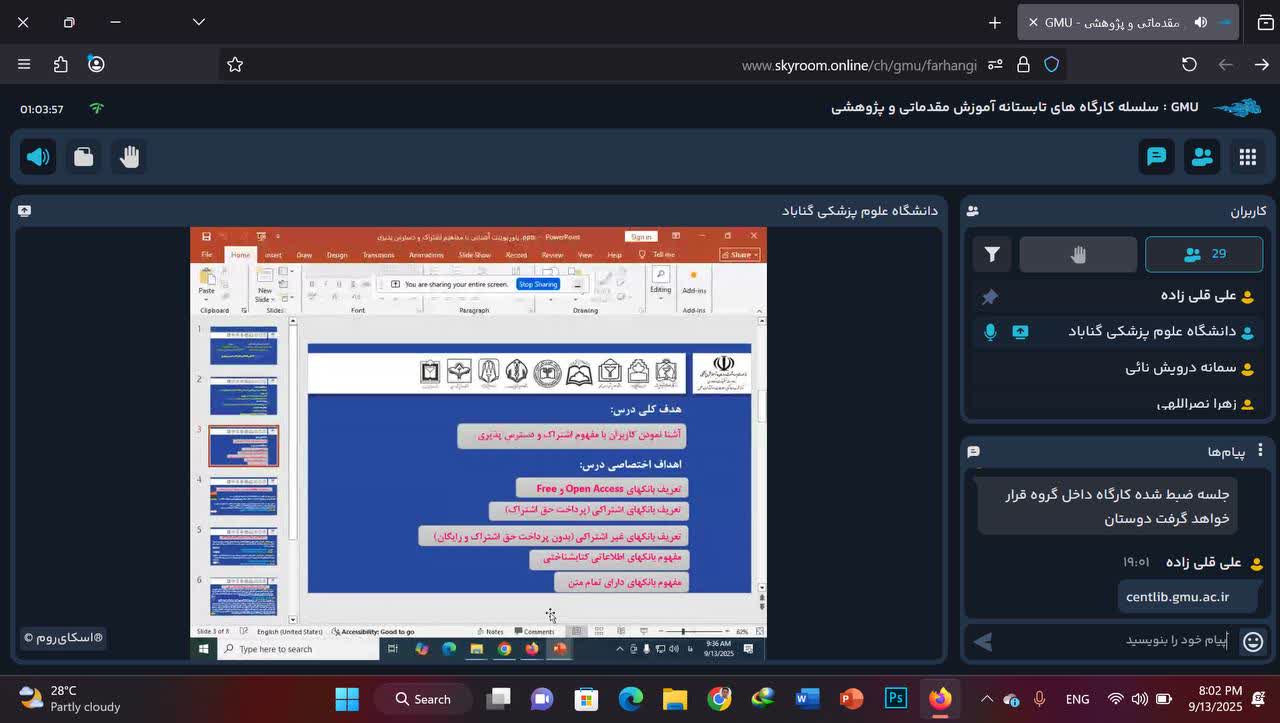Open the messages panel three-dot menu
Screen dimensions: 1280x723
pyautogui.click(x=1260, y=451)
